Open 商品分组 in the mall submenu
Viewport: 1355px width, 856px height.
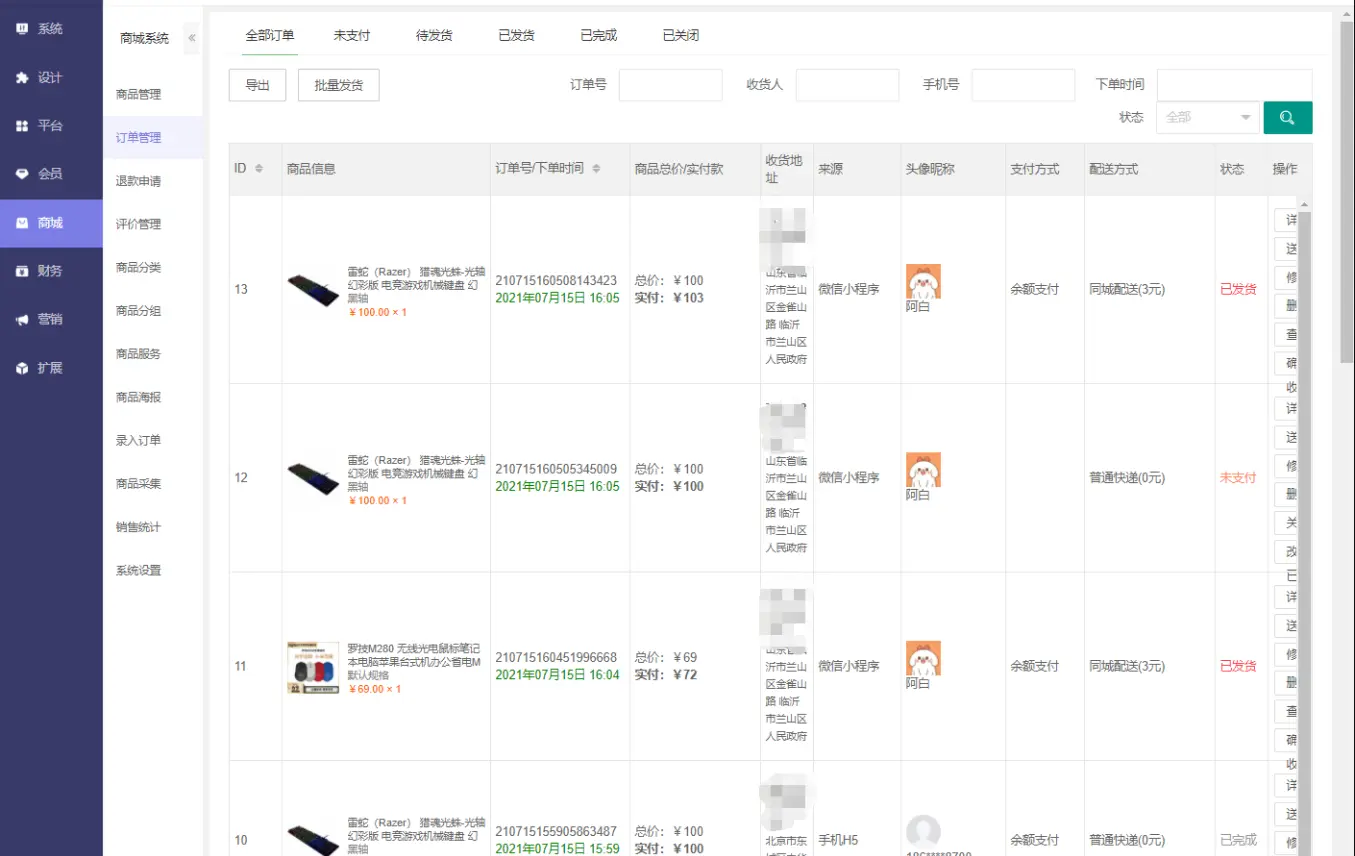click(138, 311)
